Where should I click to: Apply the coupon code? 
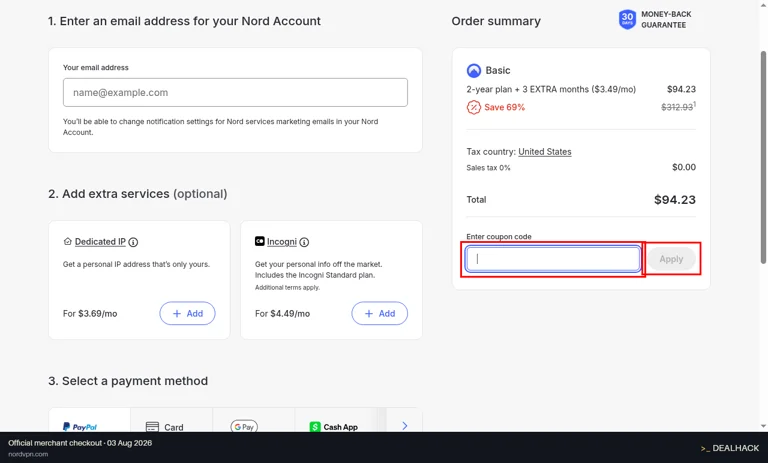click(671, 259)
